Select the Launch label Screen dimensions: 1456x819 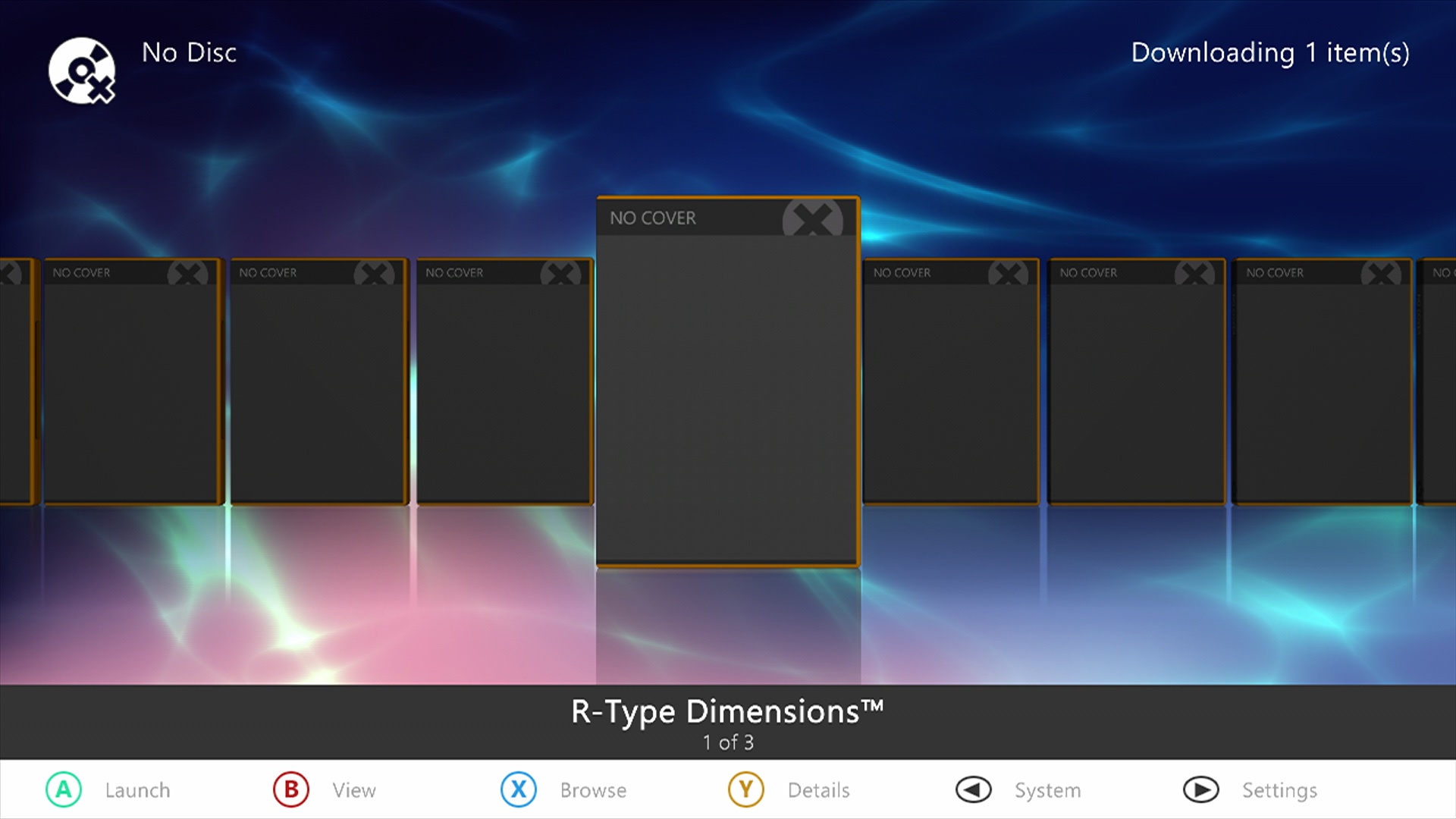pos(137,790)
